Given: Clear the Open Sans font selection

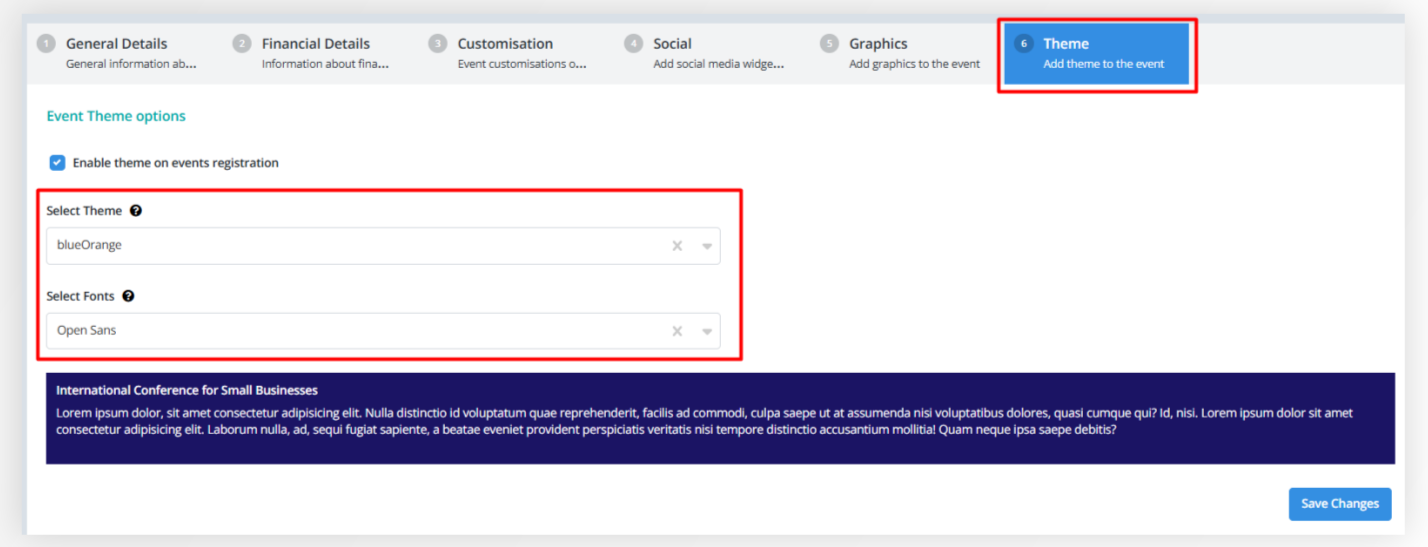Looking at the screenshot, I should point(677,331).
